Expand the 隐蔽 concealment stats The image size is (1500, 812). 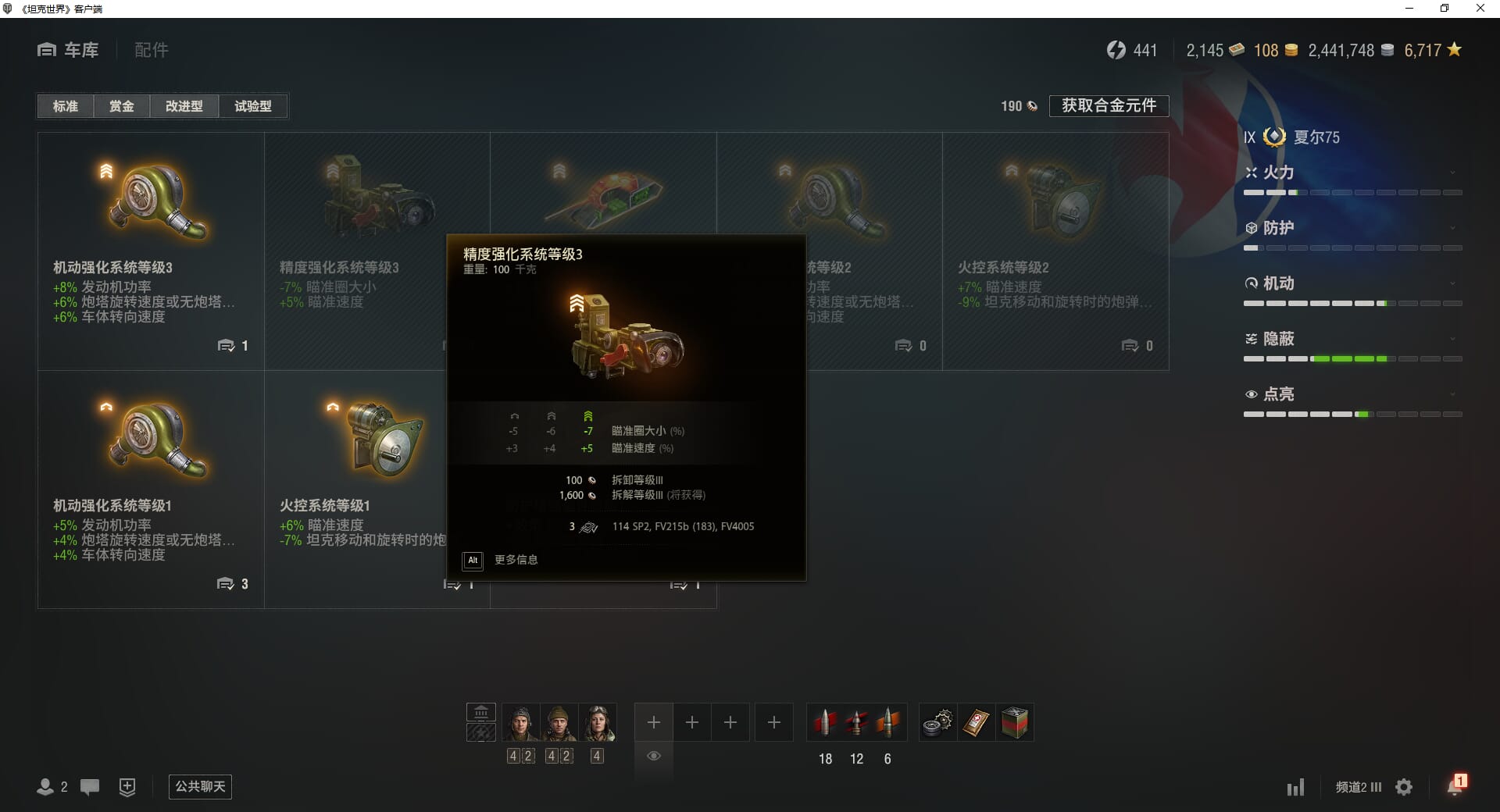[x=1452, y=339]
